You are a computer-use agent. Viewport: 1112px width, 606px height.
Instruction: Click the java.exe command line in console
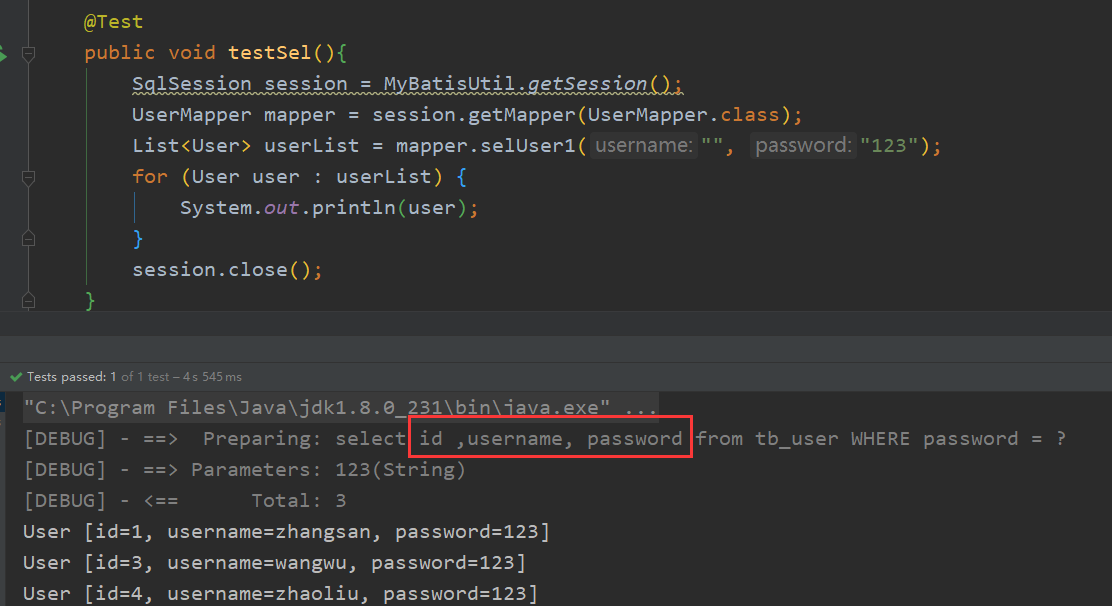point(340,408)
